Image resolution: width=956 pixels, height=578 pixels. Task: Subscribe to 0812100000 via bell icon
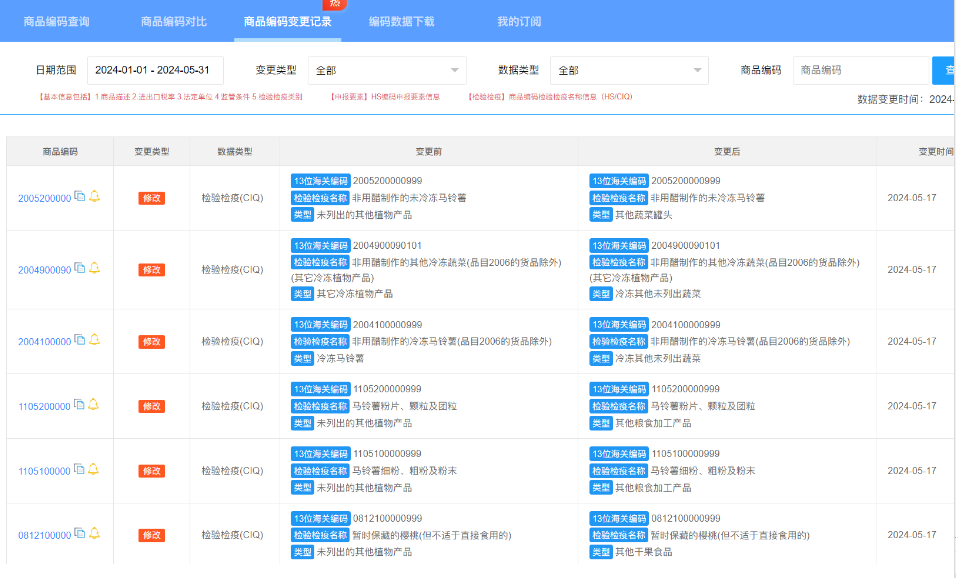(95, 533)
